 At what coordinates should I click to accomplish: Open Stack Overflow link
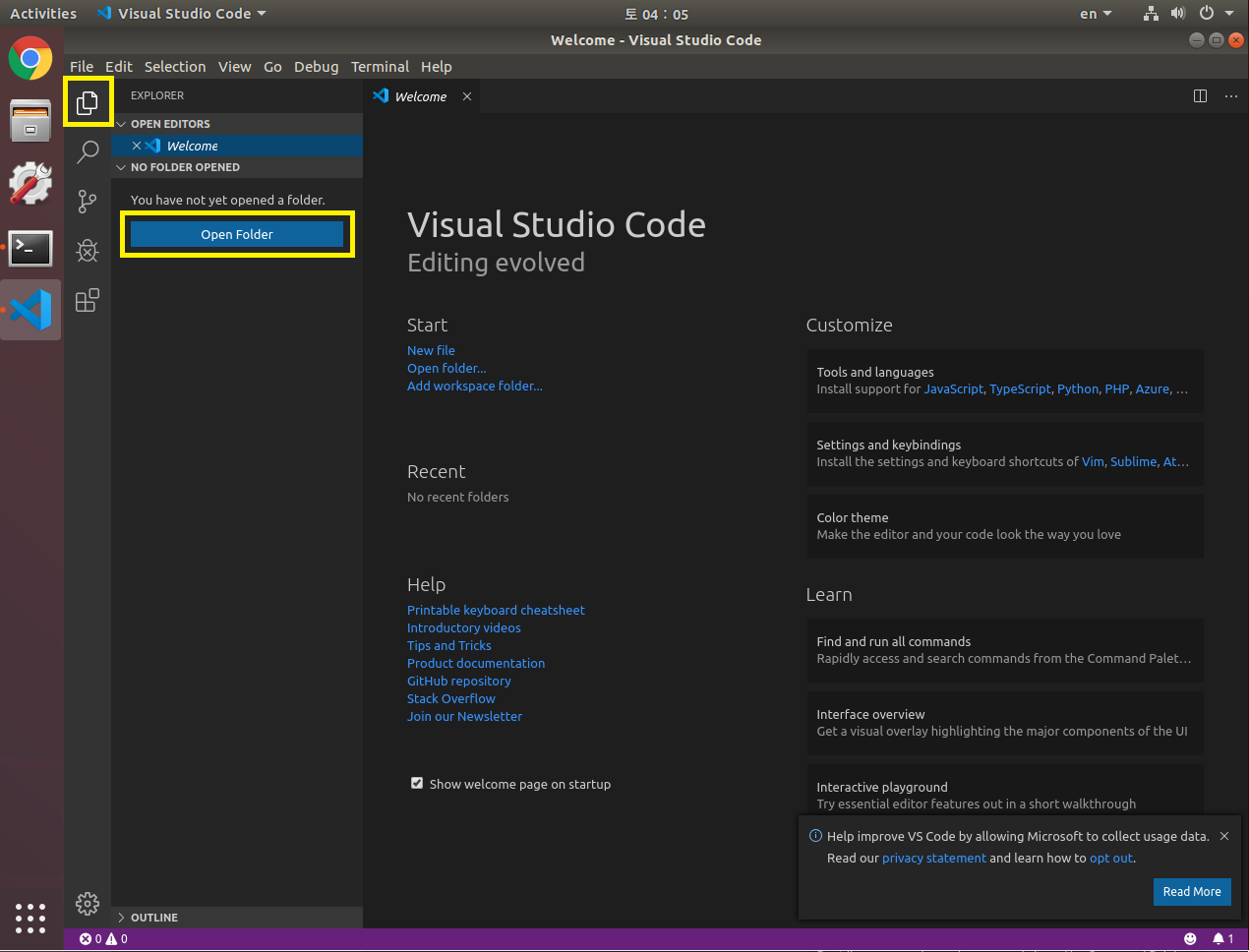coord(451,698)
